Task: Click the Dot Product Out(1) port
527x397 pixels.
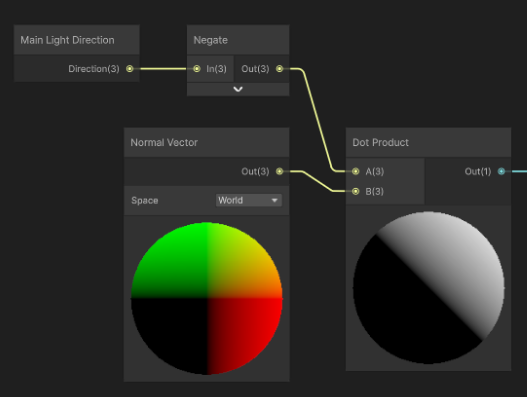Action: [501, 171]
